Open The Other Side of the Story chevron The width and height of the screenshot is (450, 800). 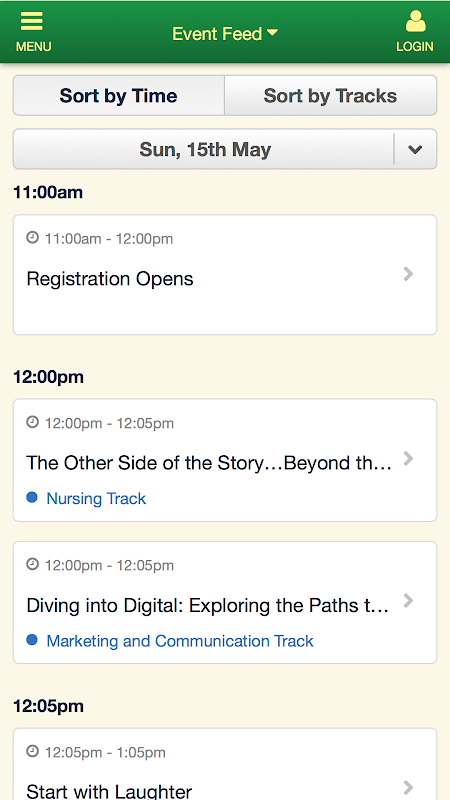408,459
